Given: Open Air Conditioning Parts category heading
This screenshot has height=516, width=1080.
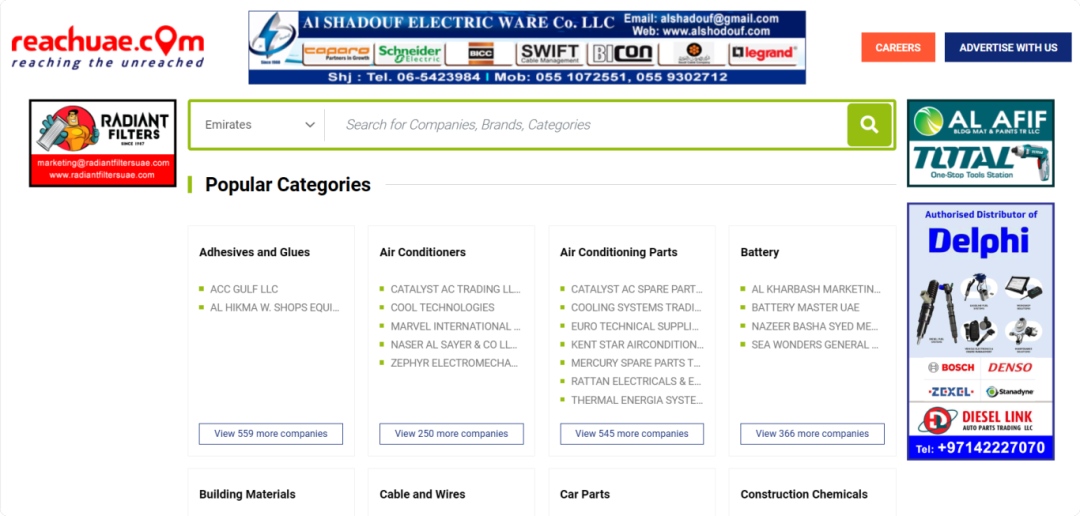Looking at the screenshot, I should pos(619,252).
